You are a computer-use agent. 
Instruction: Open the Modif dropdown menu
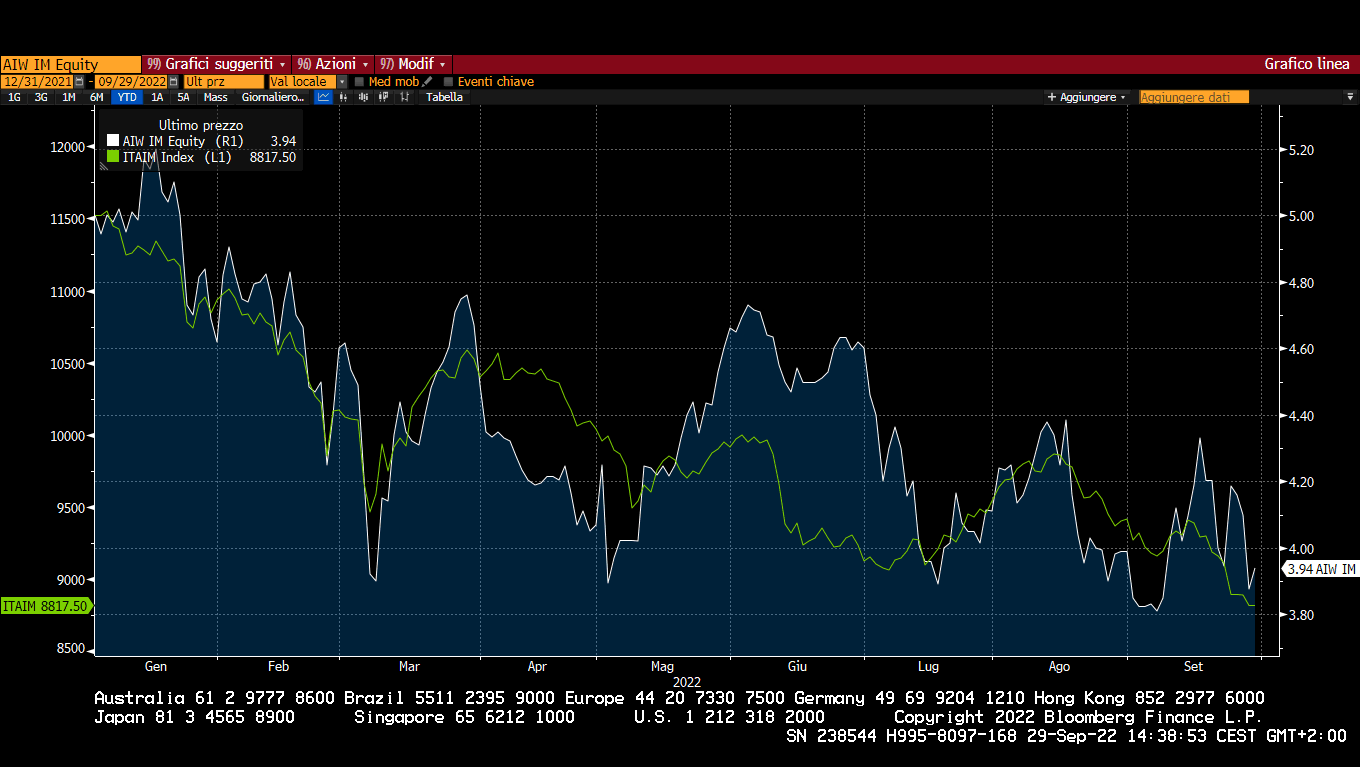click(413, 64)
